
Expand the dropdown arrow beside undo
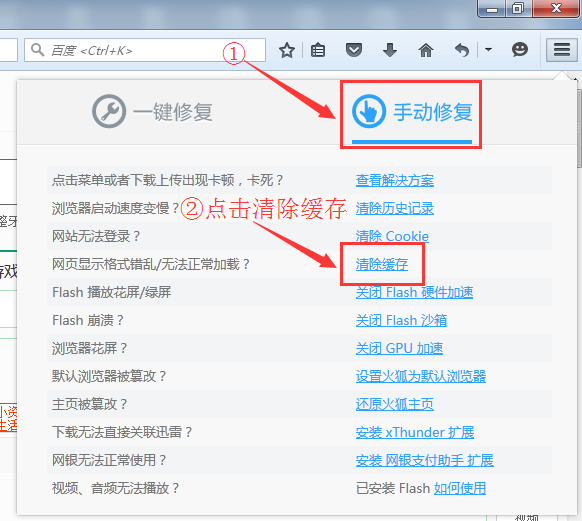(488, 49)
